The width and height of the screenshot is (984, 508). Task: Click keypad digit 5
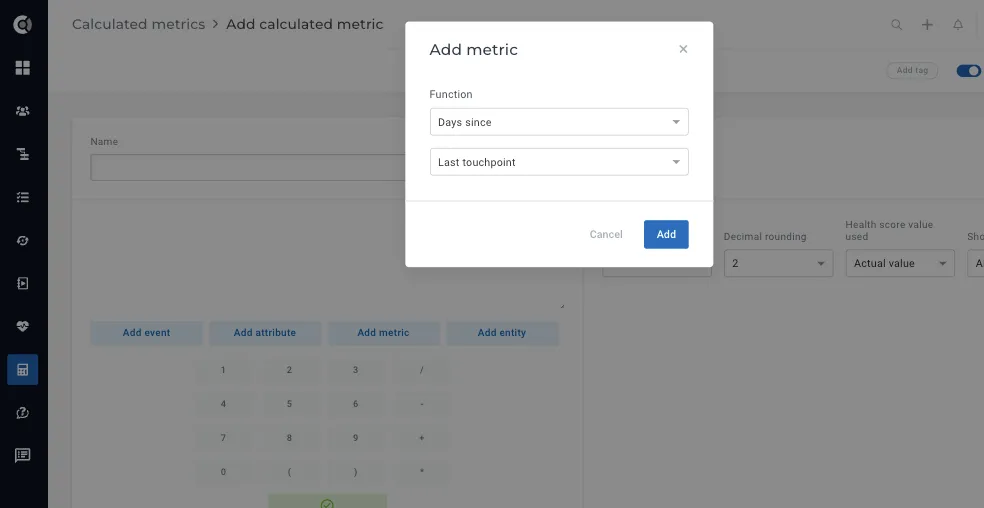[x=289, y=404]
